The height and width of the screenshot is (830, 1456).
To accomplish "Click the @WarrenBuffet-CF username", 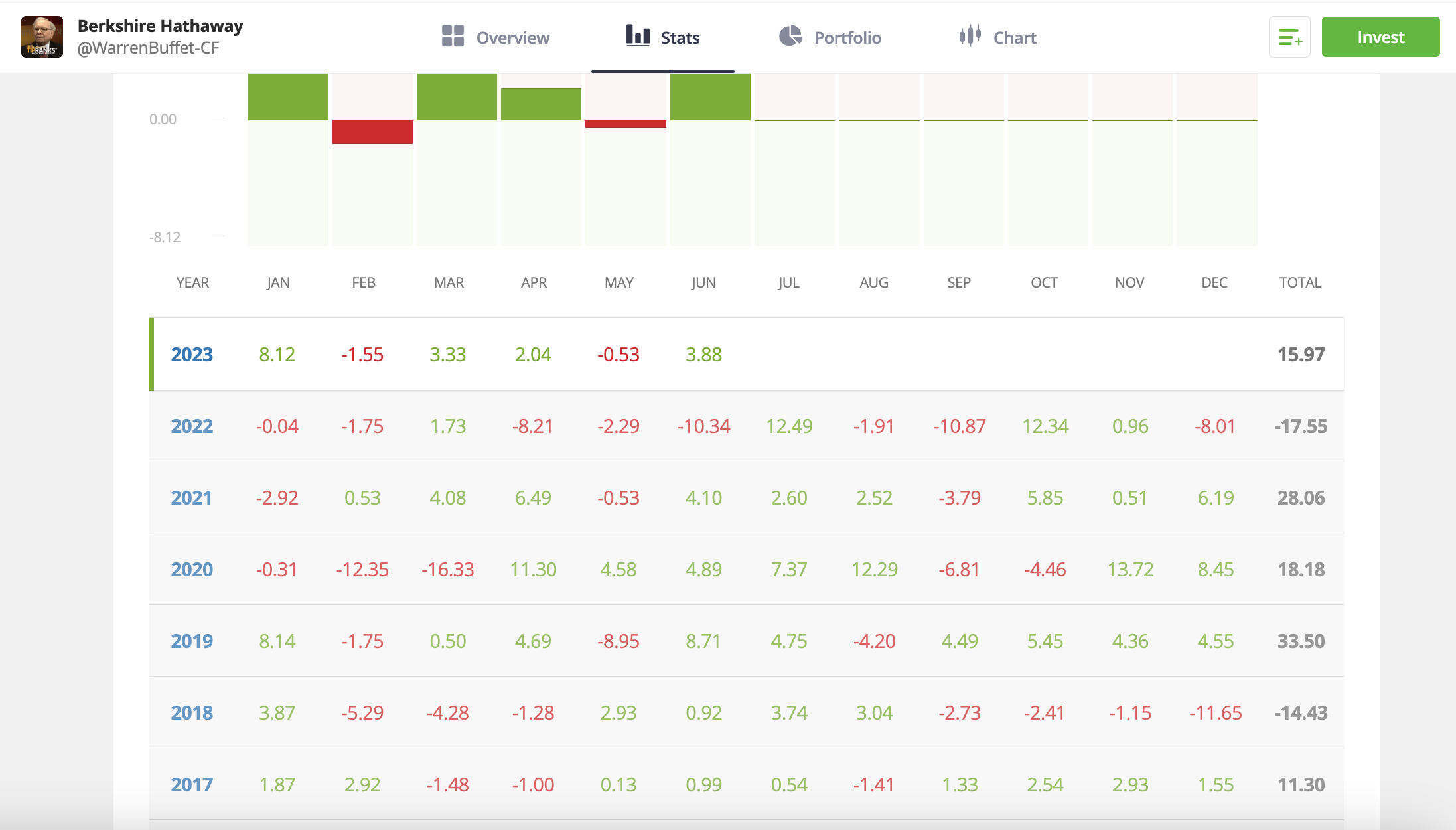I will tap(148, 48).
